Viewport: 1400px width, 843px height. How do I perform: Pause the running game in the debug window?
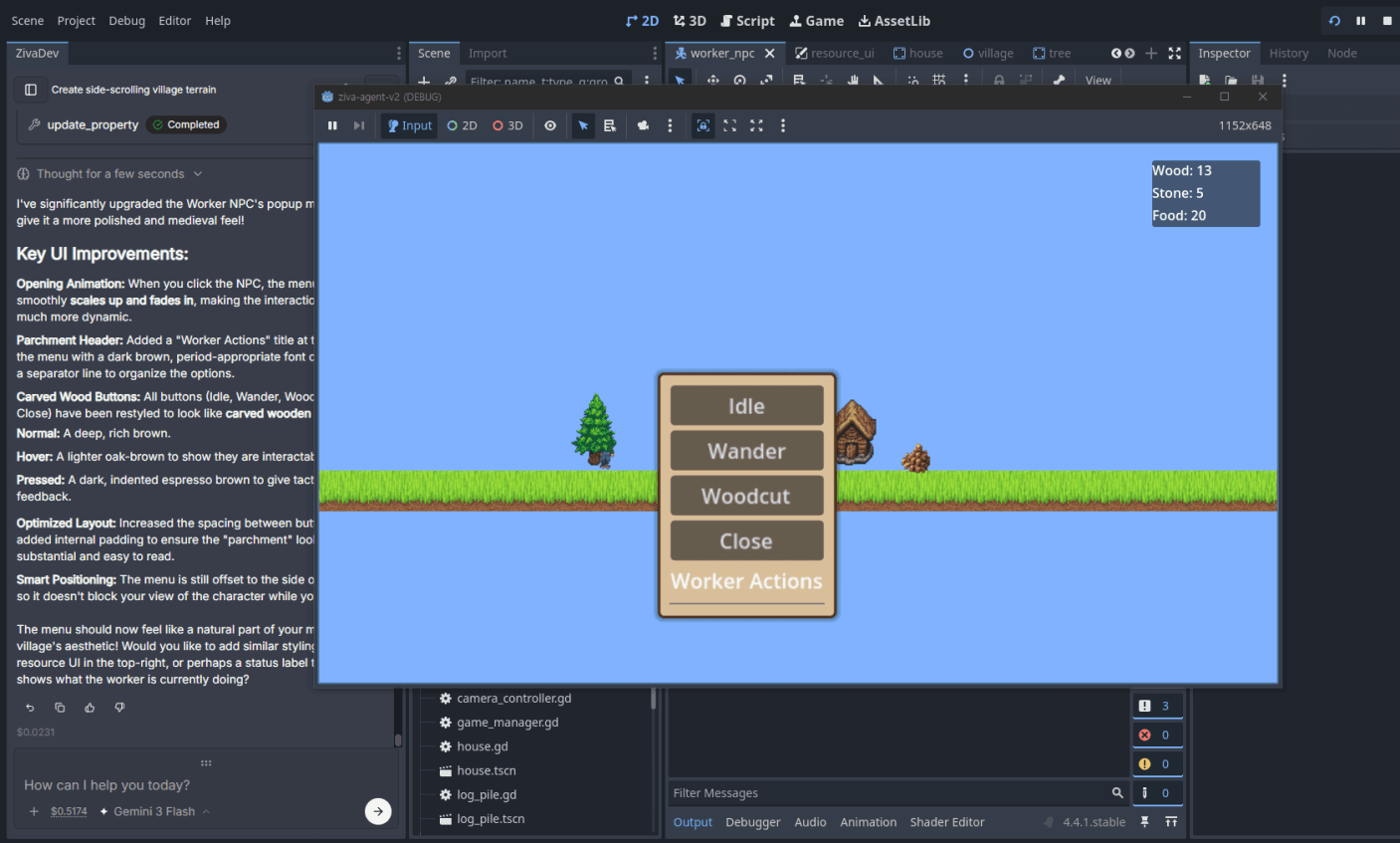point(332,125)
